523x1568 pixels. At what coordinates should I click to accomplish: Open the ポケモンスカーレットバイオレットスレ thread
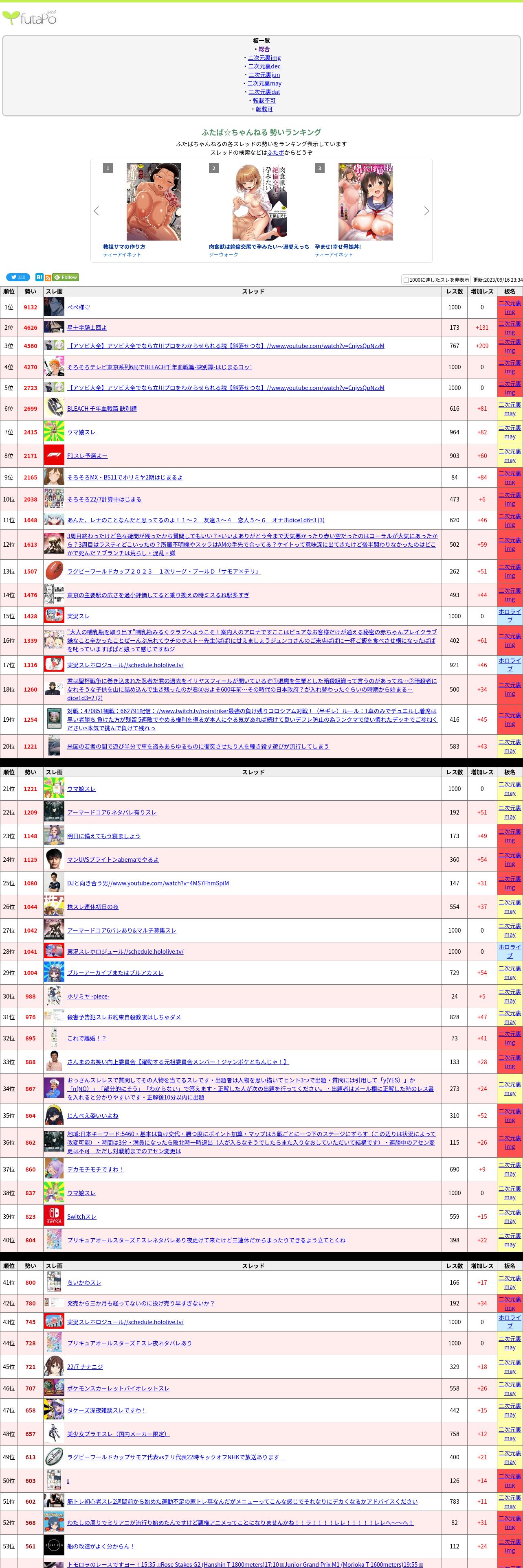click(118, 1388)
